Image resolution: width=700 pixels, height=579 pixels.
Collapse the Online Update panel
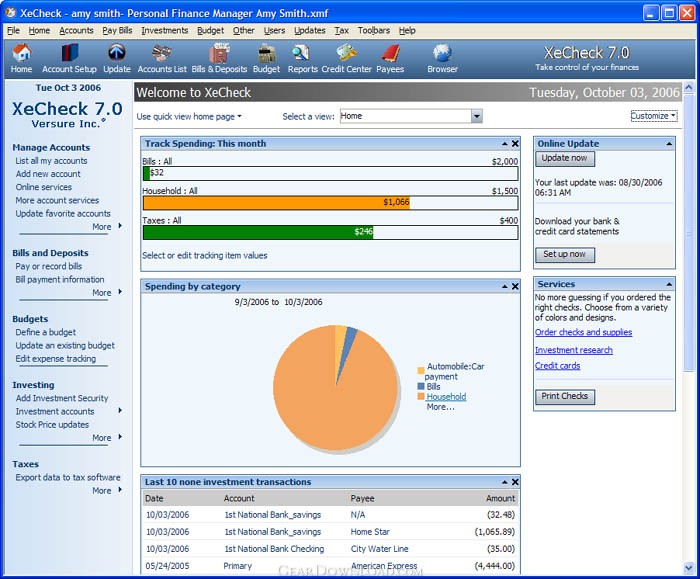coord(669,144)
